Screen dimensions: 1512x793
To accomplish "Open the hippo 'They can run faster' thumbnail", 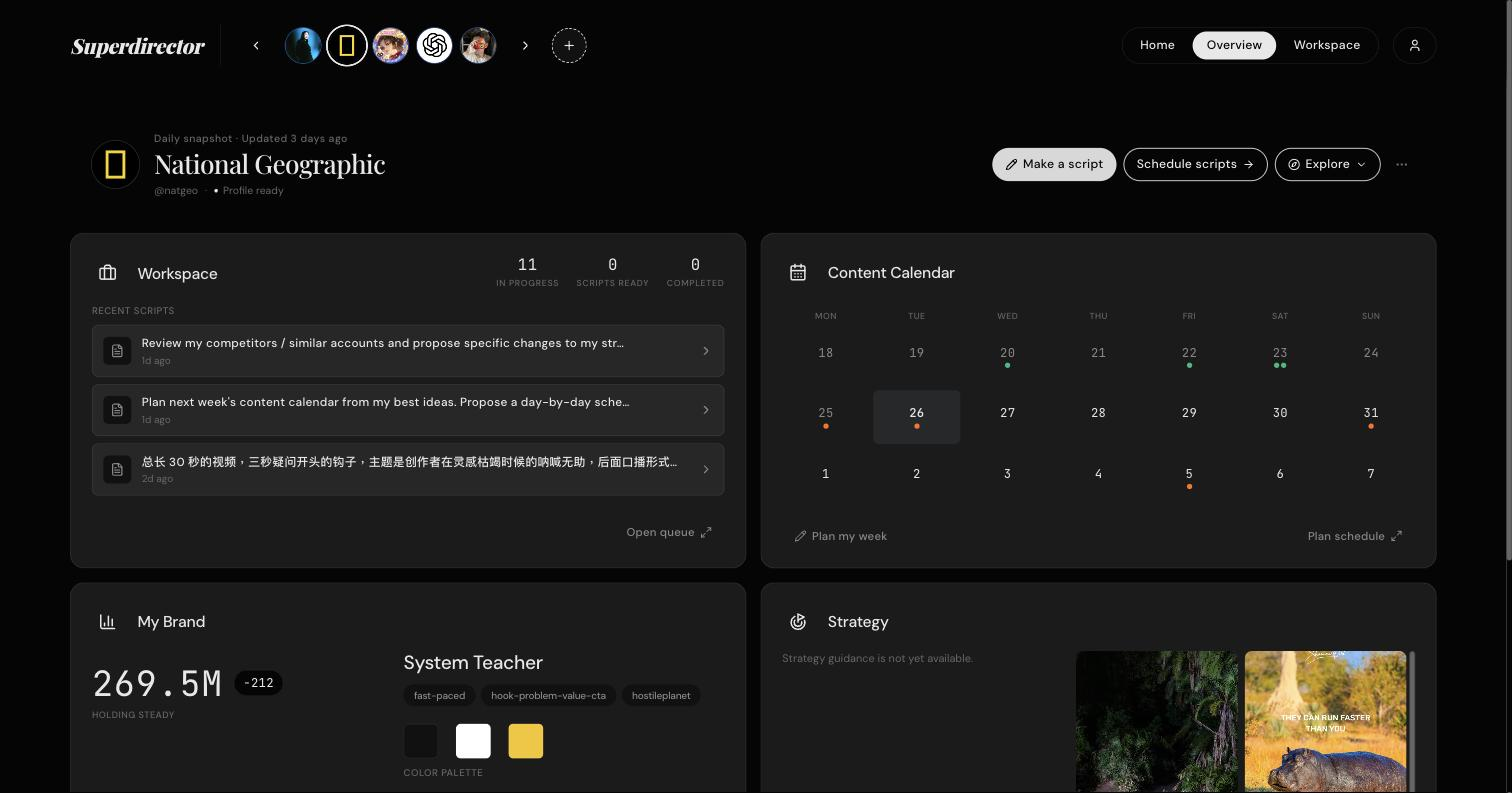I will [x=1325, y=722].
